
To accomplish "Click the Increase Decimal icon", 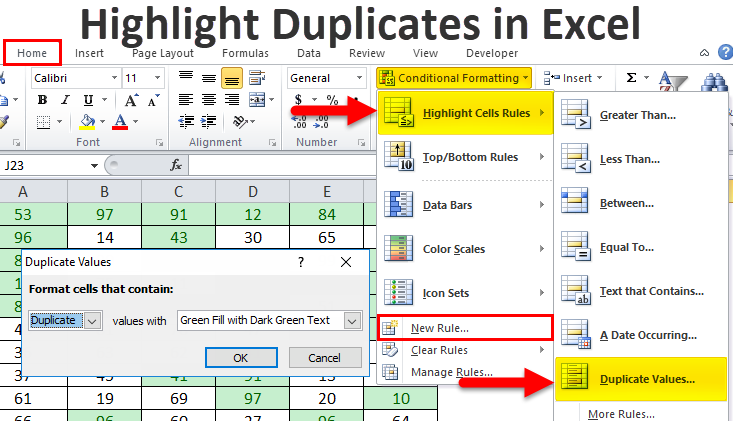I will click(299, 122).
